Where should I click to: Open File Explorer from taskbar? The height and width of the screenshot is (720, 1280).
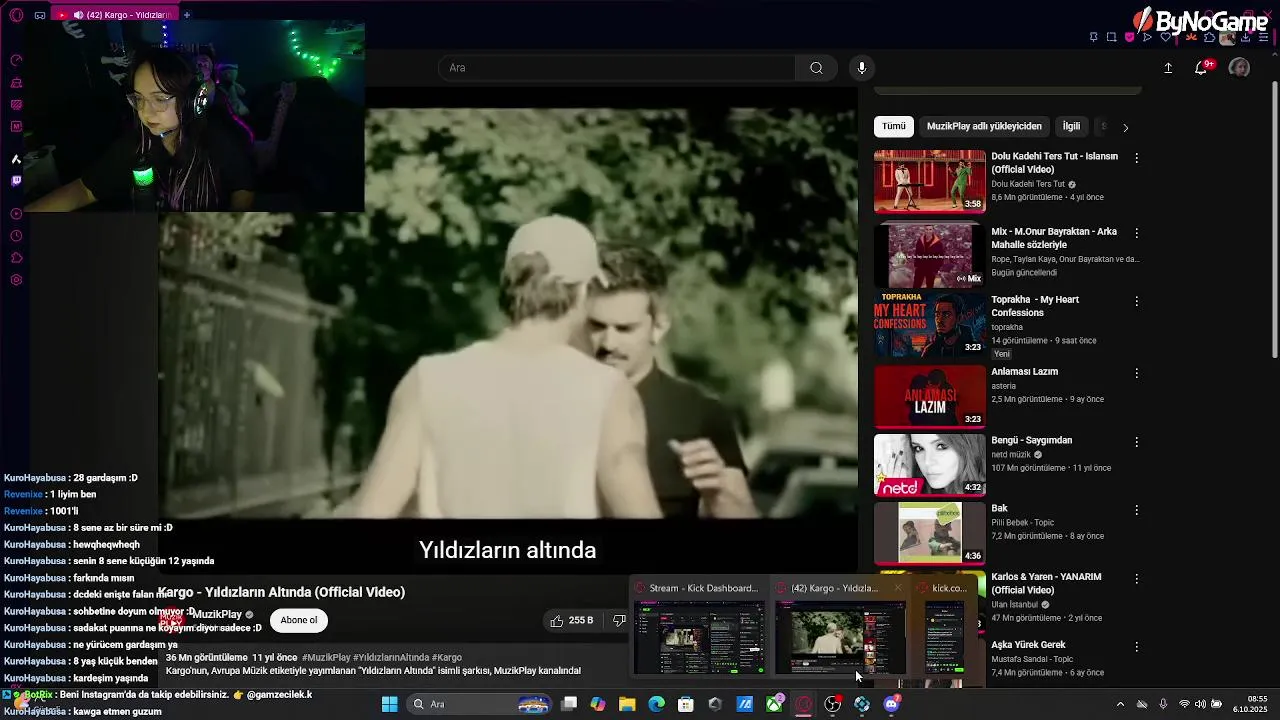coord(627,704)
